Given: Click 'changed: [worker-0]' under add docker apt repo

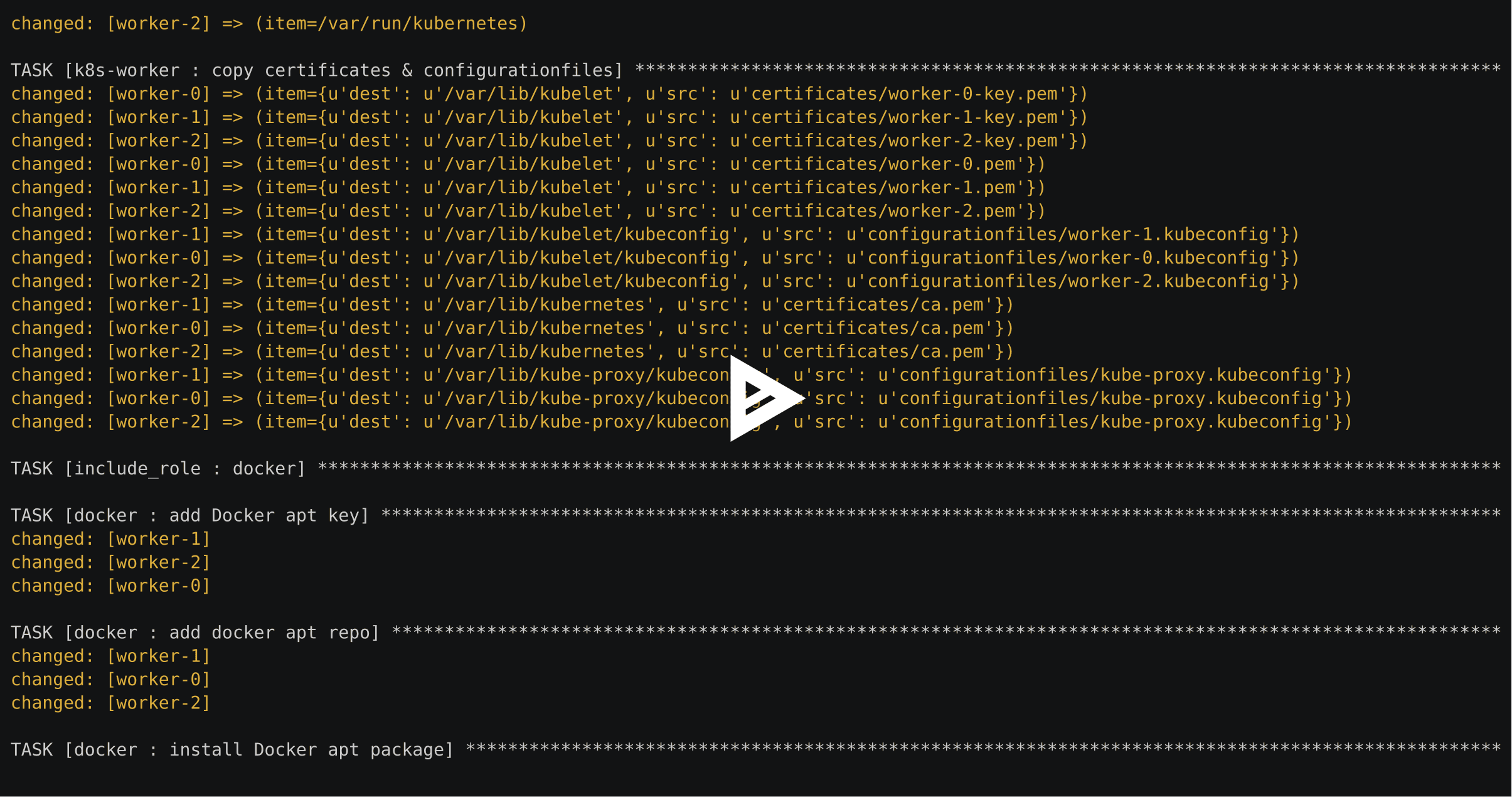Looking at the screenshot, I should click(x=110, y=680).
